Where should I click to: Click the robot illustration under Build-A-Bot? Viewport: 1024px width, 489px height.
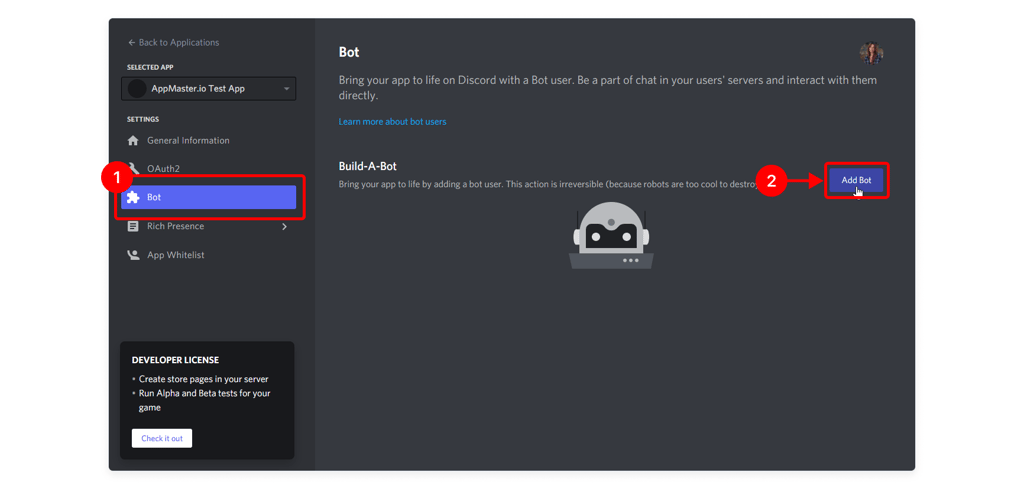click(x=611, y=236)
